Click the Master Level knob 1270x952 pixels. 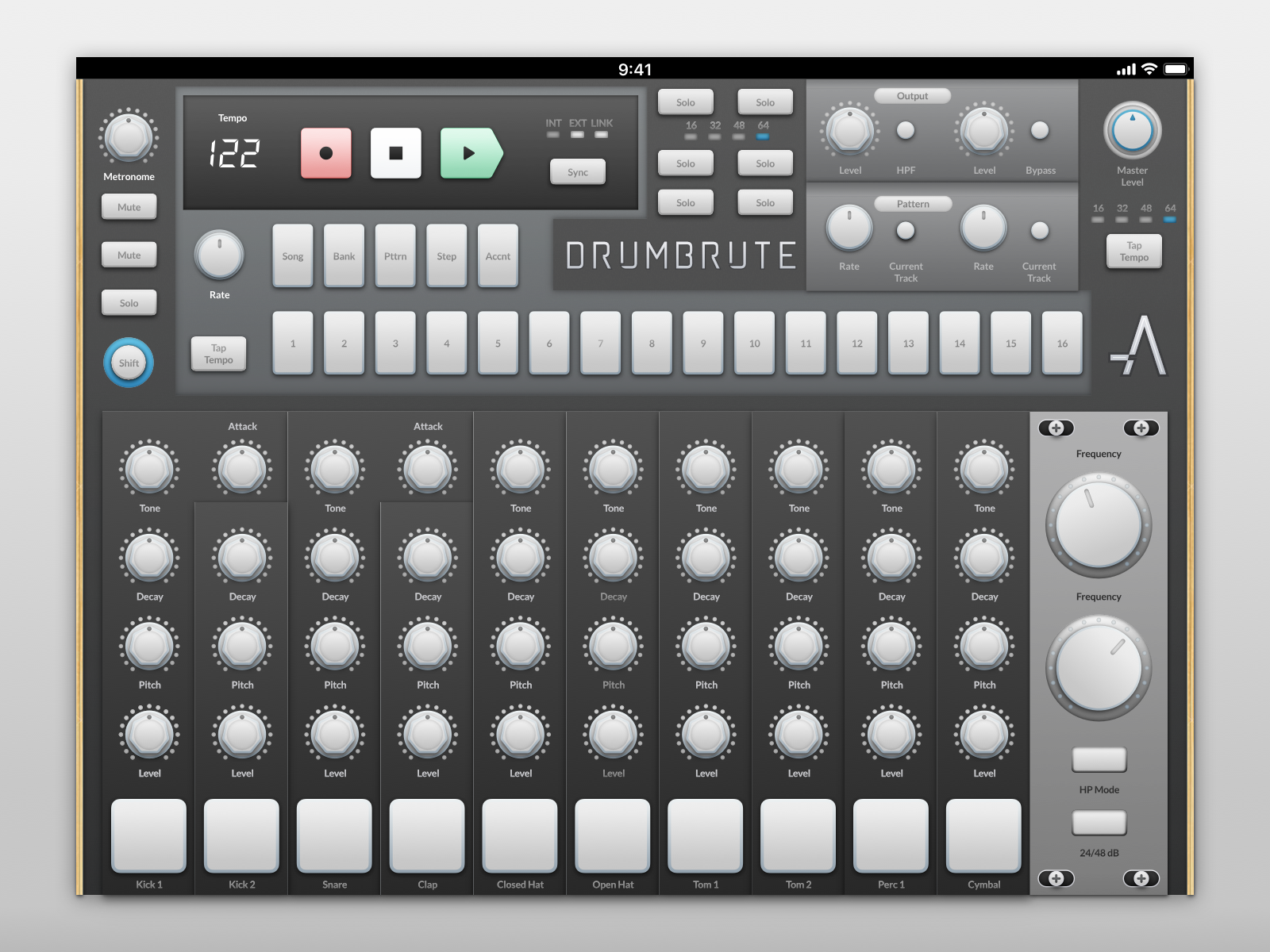point(1133,131)
